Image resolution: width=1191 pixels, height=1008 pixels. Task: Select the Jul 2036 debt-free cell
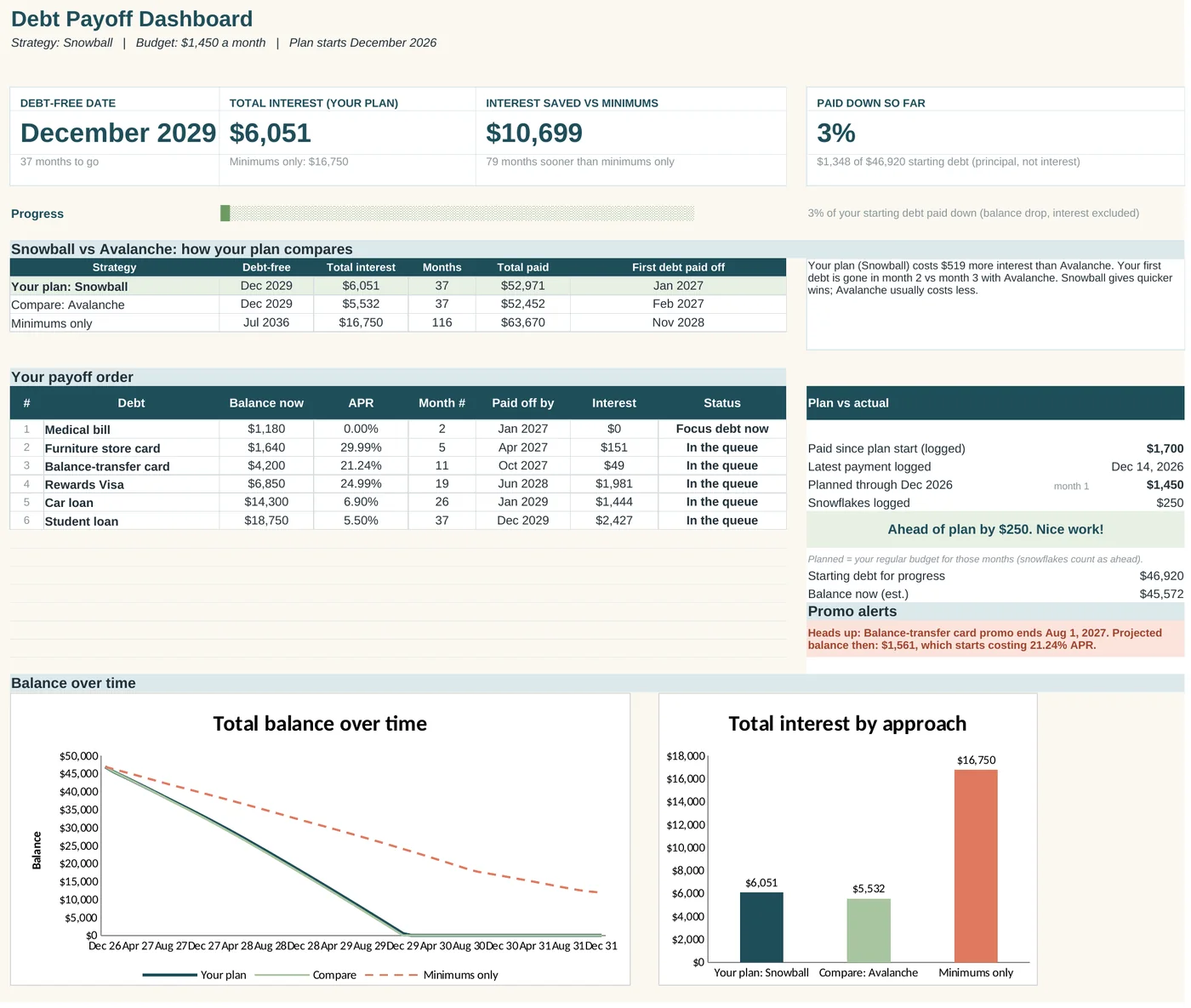coord(266,322)
